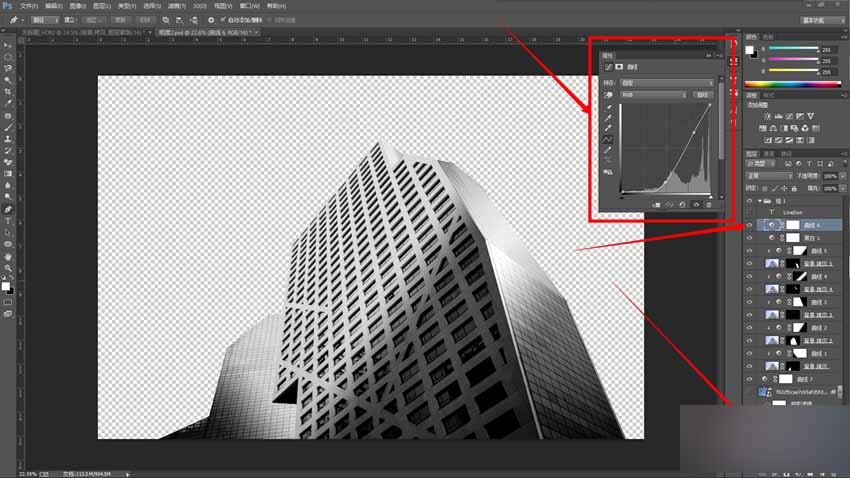The image size is (850, 478).
Task: Click the reset adjustment icon in Properties panel
Action: point(682,205)
